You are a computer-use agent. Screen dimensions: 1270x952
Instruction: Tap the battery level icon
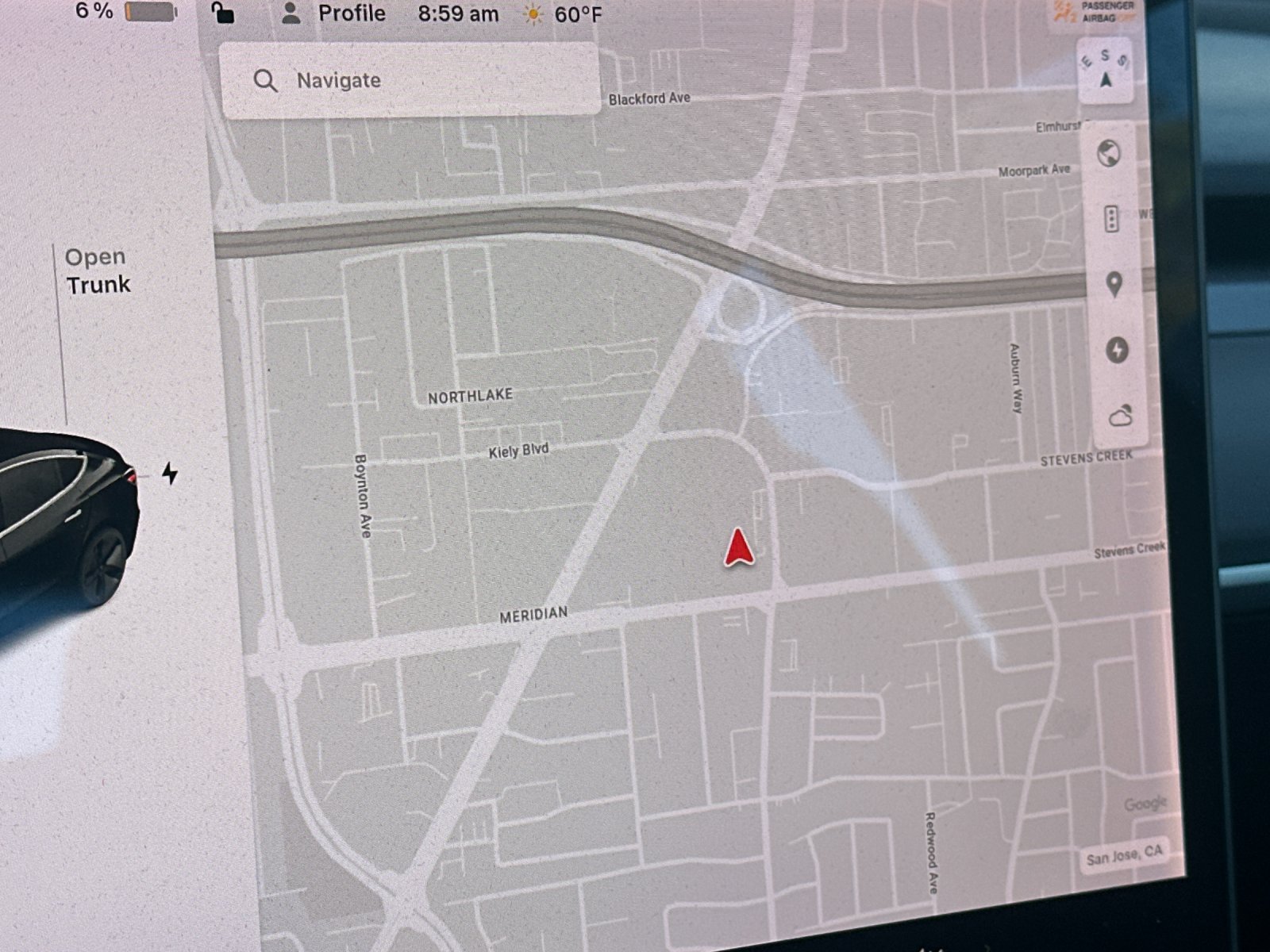click(152, 12)
